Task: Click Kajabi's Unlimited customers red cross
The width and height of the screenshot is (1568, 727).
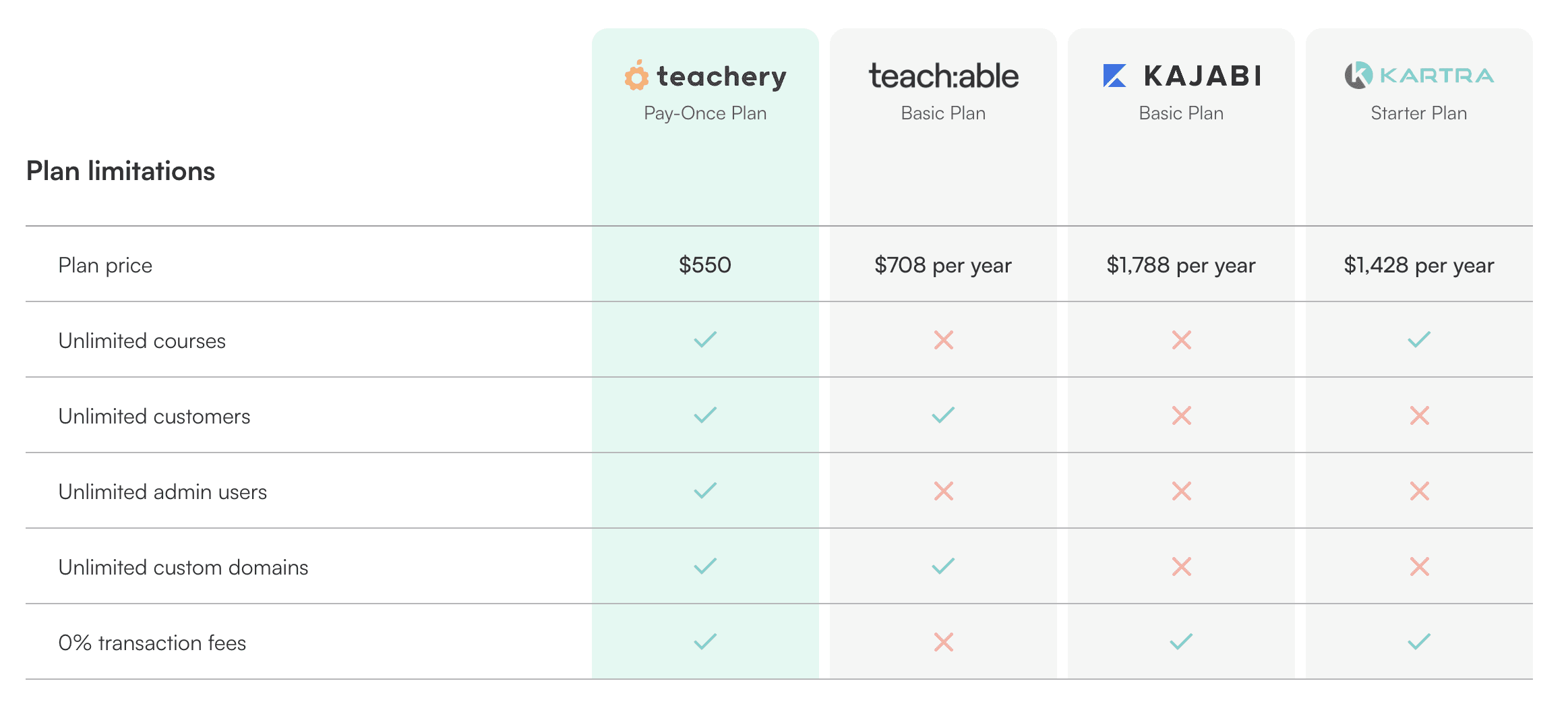Action: pyautogui.click(x=1181, y=415)
